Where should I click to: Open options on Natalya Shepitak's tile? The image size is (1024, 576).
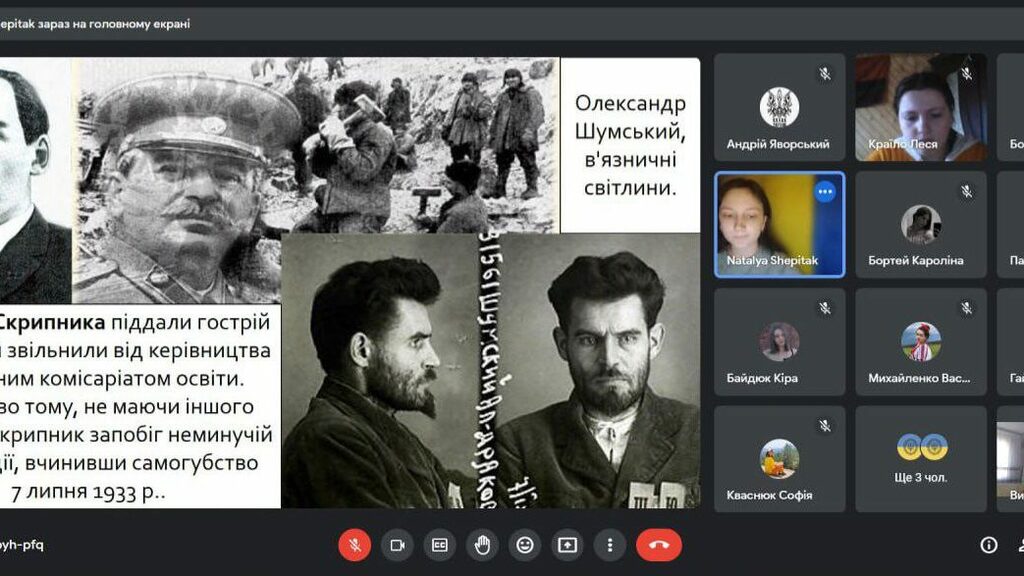[824, 192]
